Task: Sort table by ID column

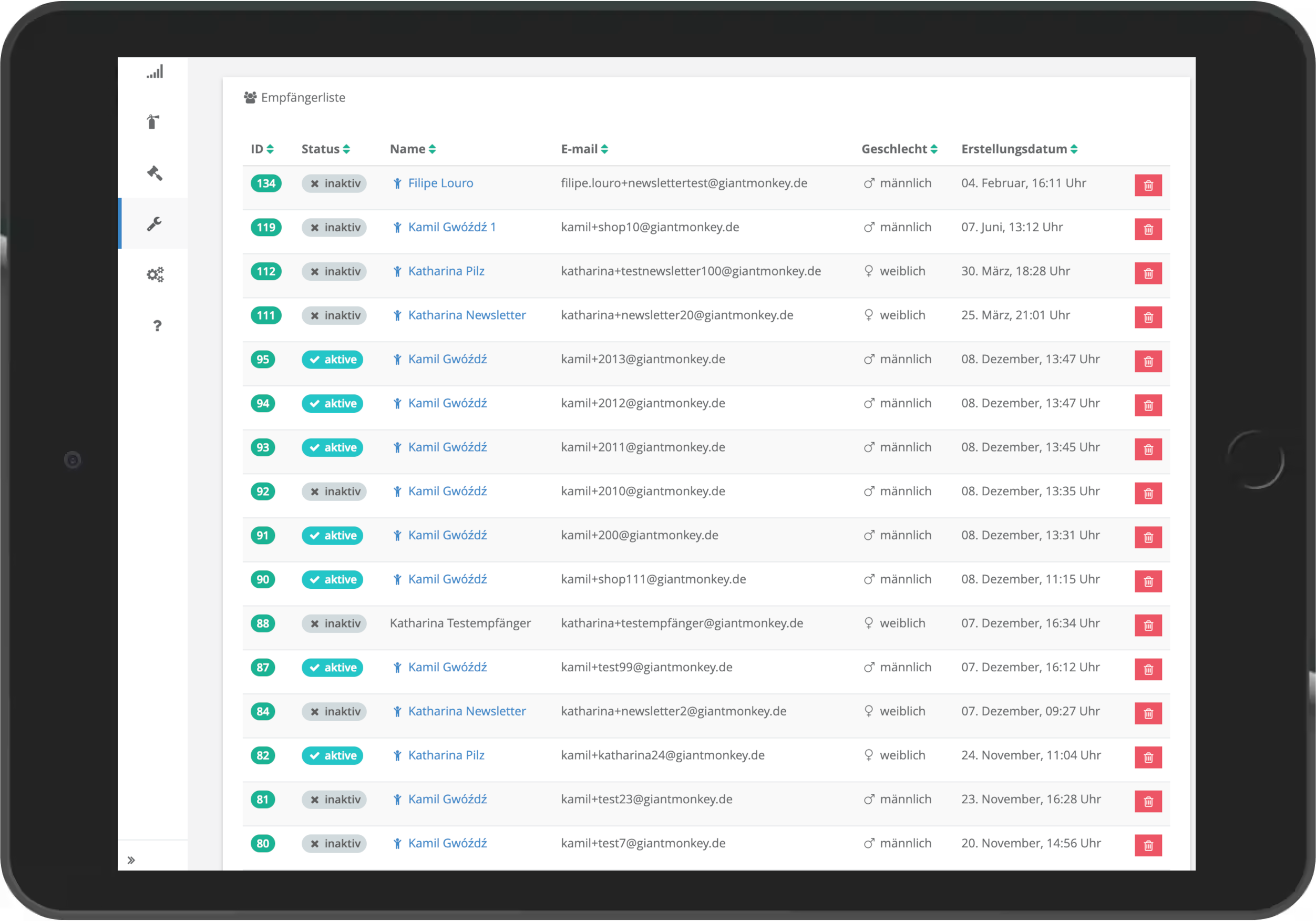Action: [x=262, y=149]
